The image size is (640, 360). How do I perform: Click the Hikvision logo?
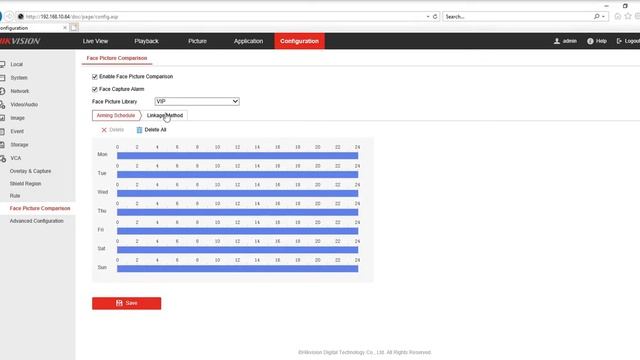(20, 41)
